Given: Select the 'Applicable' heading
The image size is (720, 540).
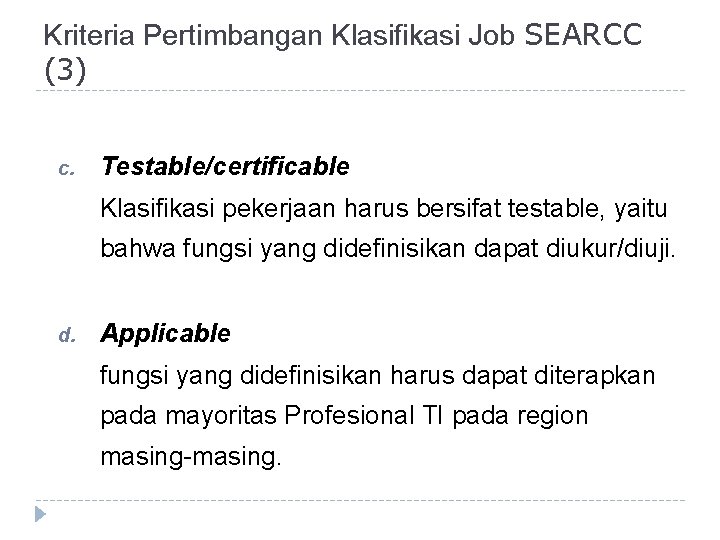Looking at the screenshot, I should (165, 334).
